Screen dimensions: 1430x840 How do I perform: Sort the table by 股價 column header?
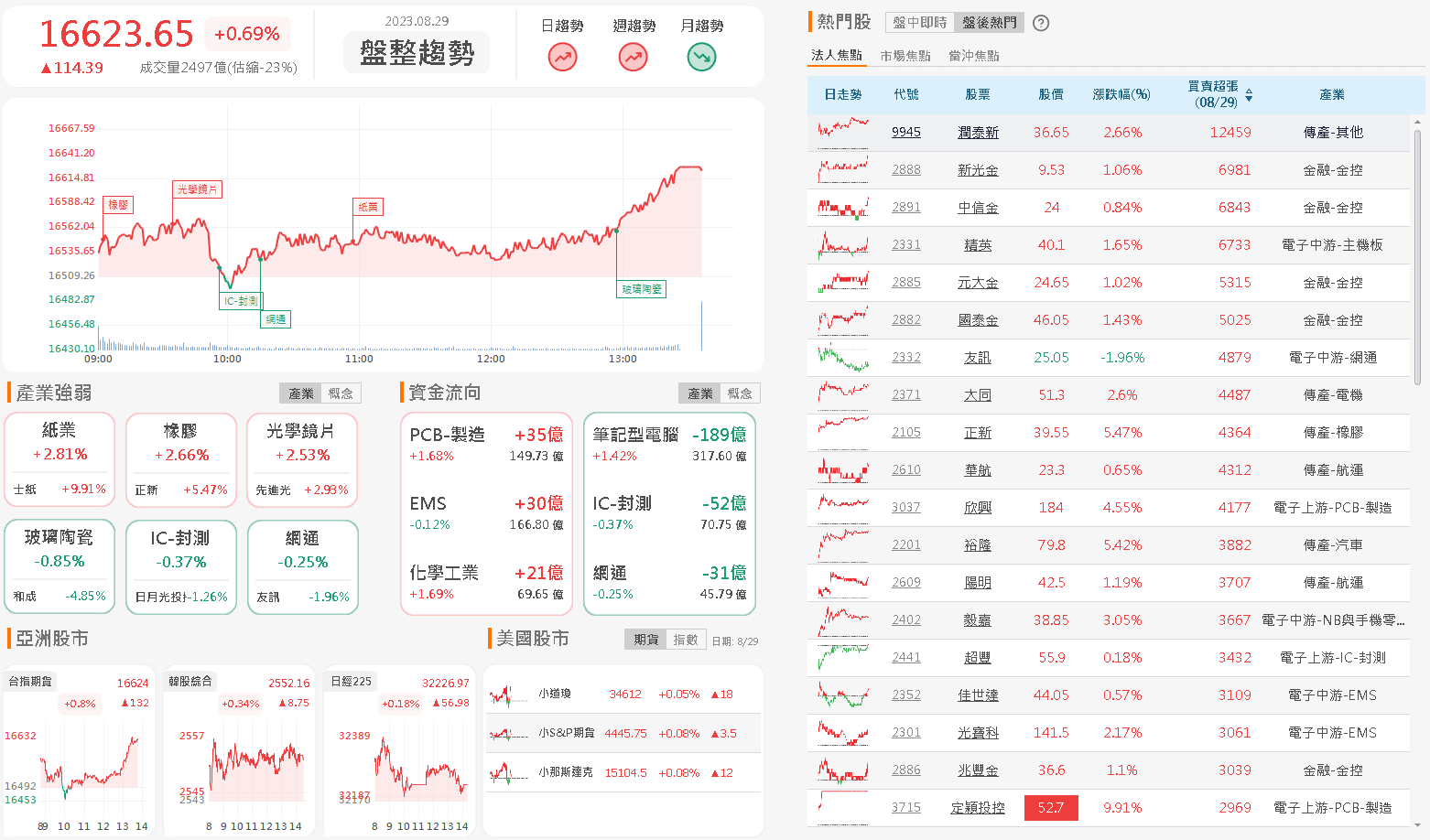tap(1051, 94)
